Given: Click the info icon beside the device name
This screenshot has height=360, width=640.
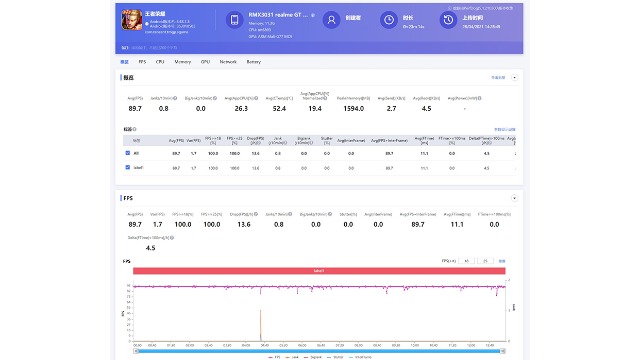Looking at the screenshot, I should click(x=313, y=15).
